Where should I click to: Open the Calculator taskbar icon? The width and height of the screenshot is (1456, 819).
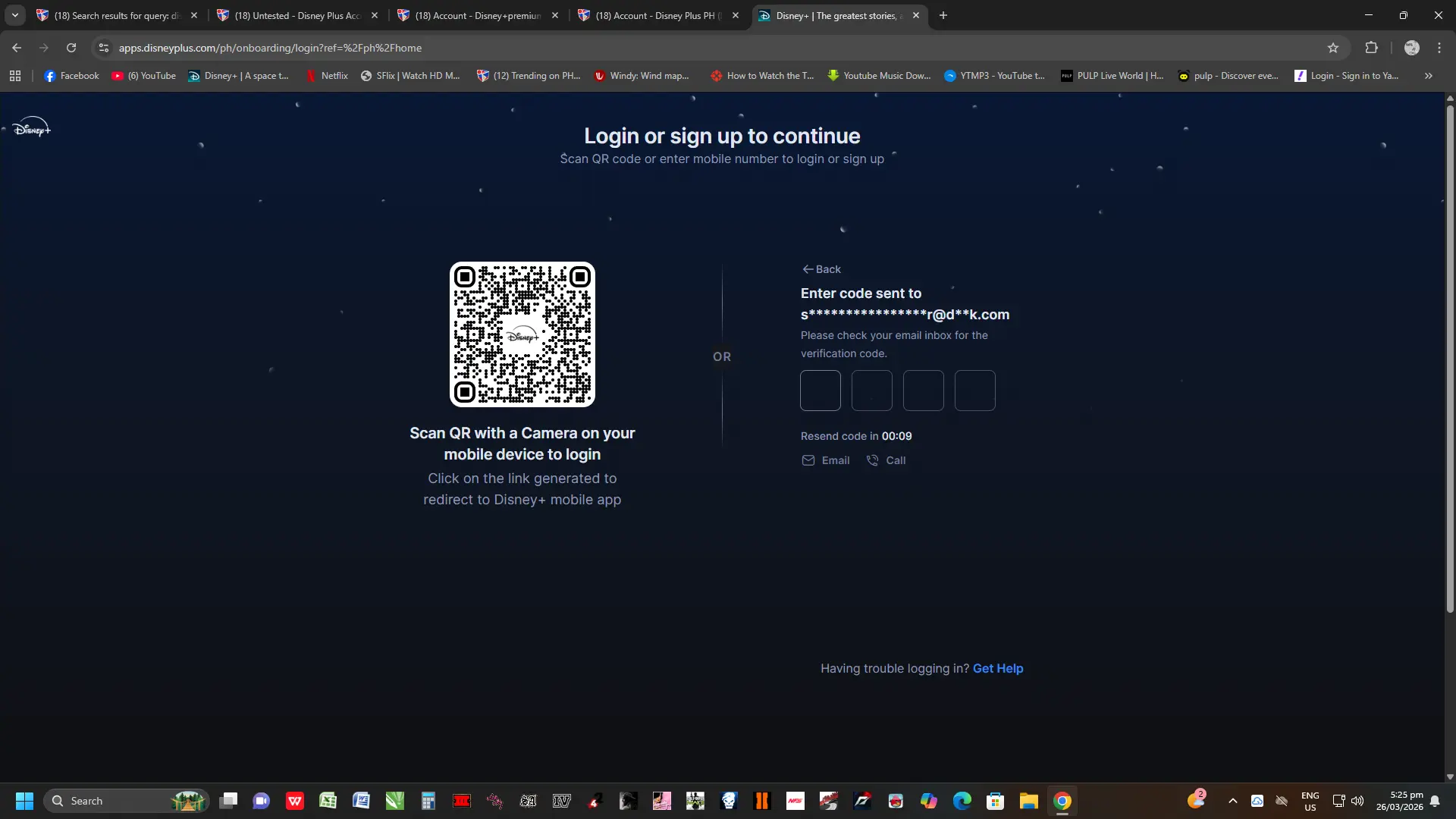click(x=428, y=801)
